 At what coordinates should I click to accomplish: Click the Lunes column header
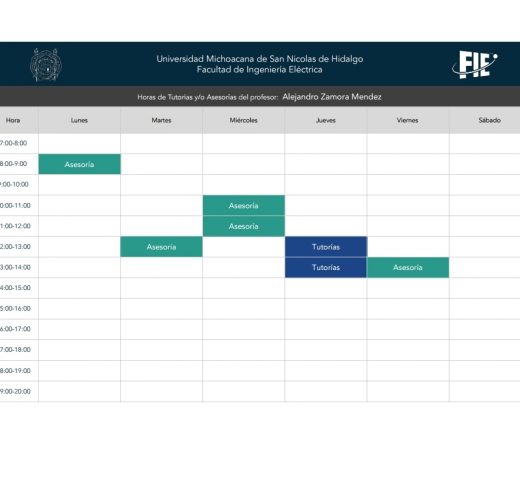click(79, 120)
